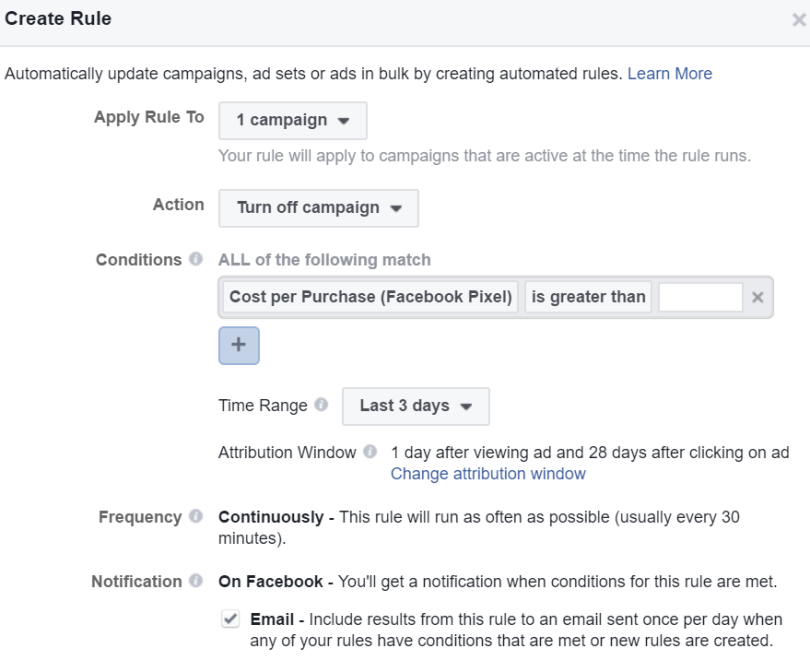The width and height of the screenshot is (810, 660).
Task: Open the Learn More link
Action: point(669,74)
